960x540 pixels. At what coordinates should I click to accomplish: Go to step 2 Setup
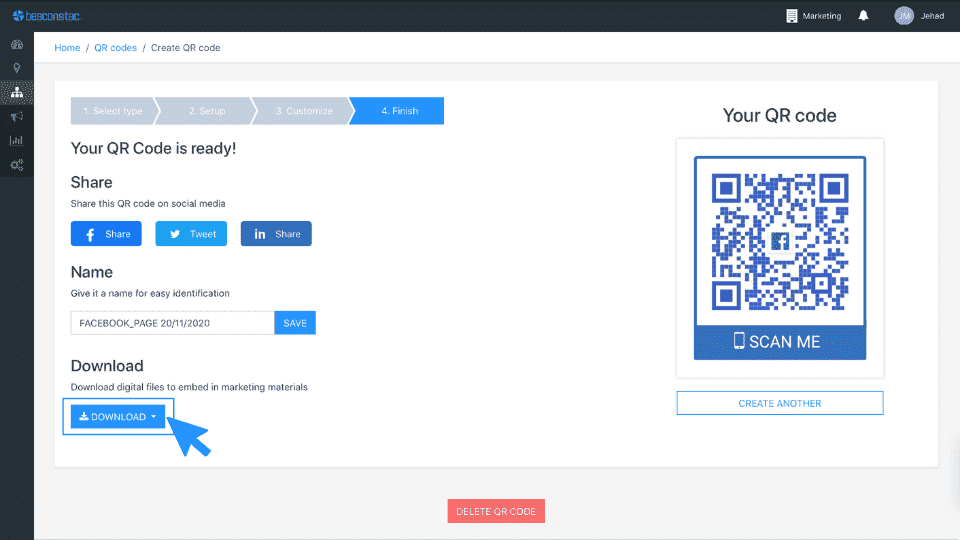(x=207, y=111)
